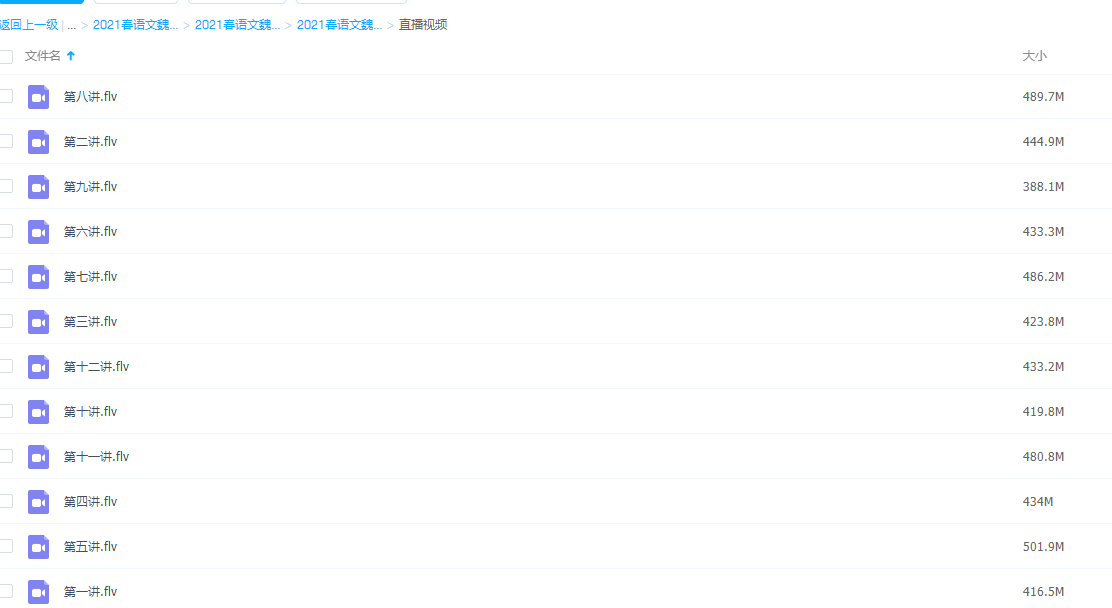The width and height of the screenshot is (1112, 608).
Task: Click the video icon next to 第十二讲.flv
Action: 38,367
